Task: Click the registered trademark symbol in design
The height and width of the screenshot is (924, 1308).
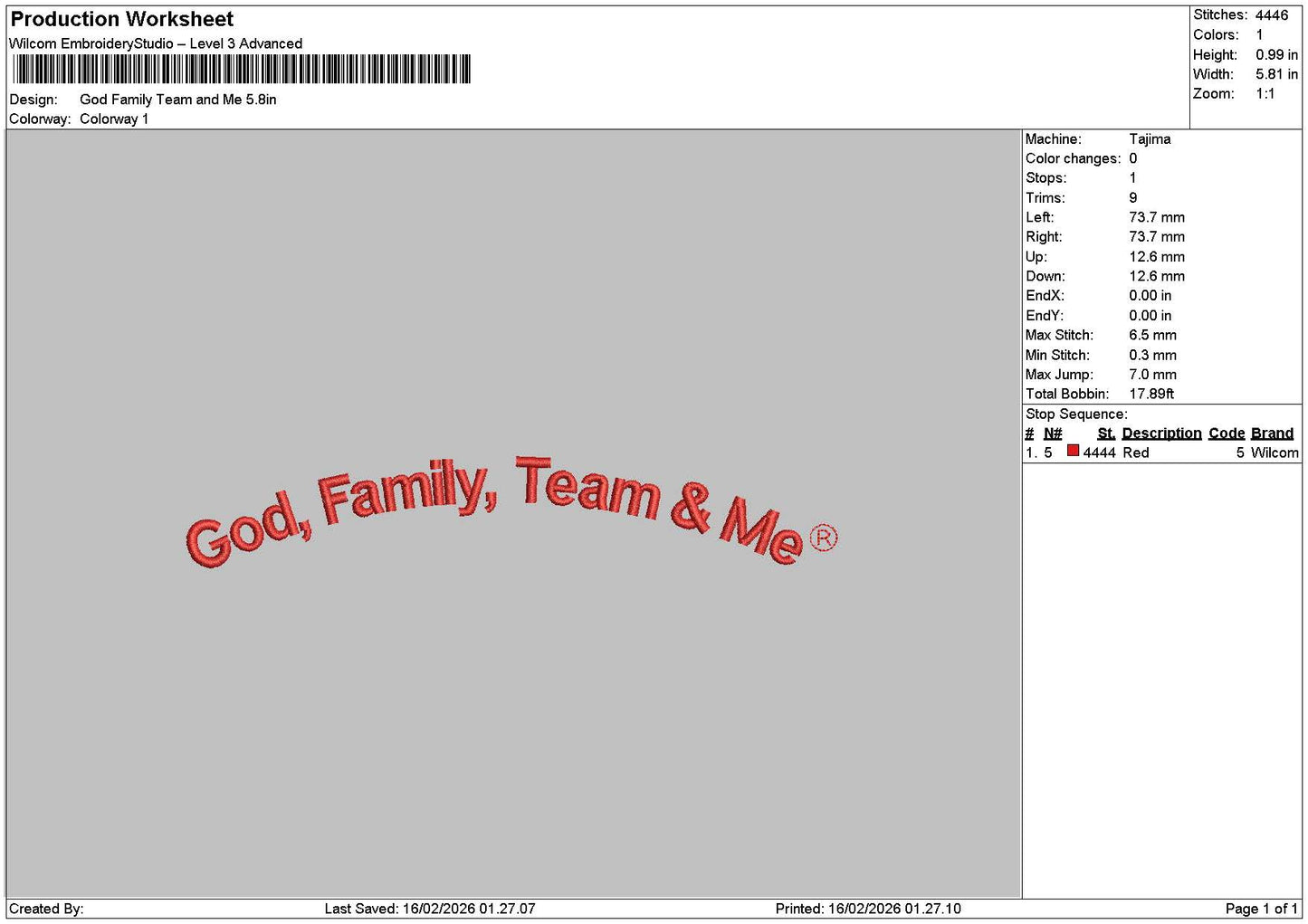Action: (823, 538)
